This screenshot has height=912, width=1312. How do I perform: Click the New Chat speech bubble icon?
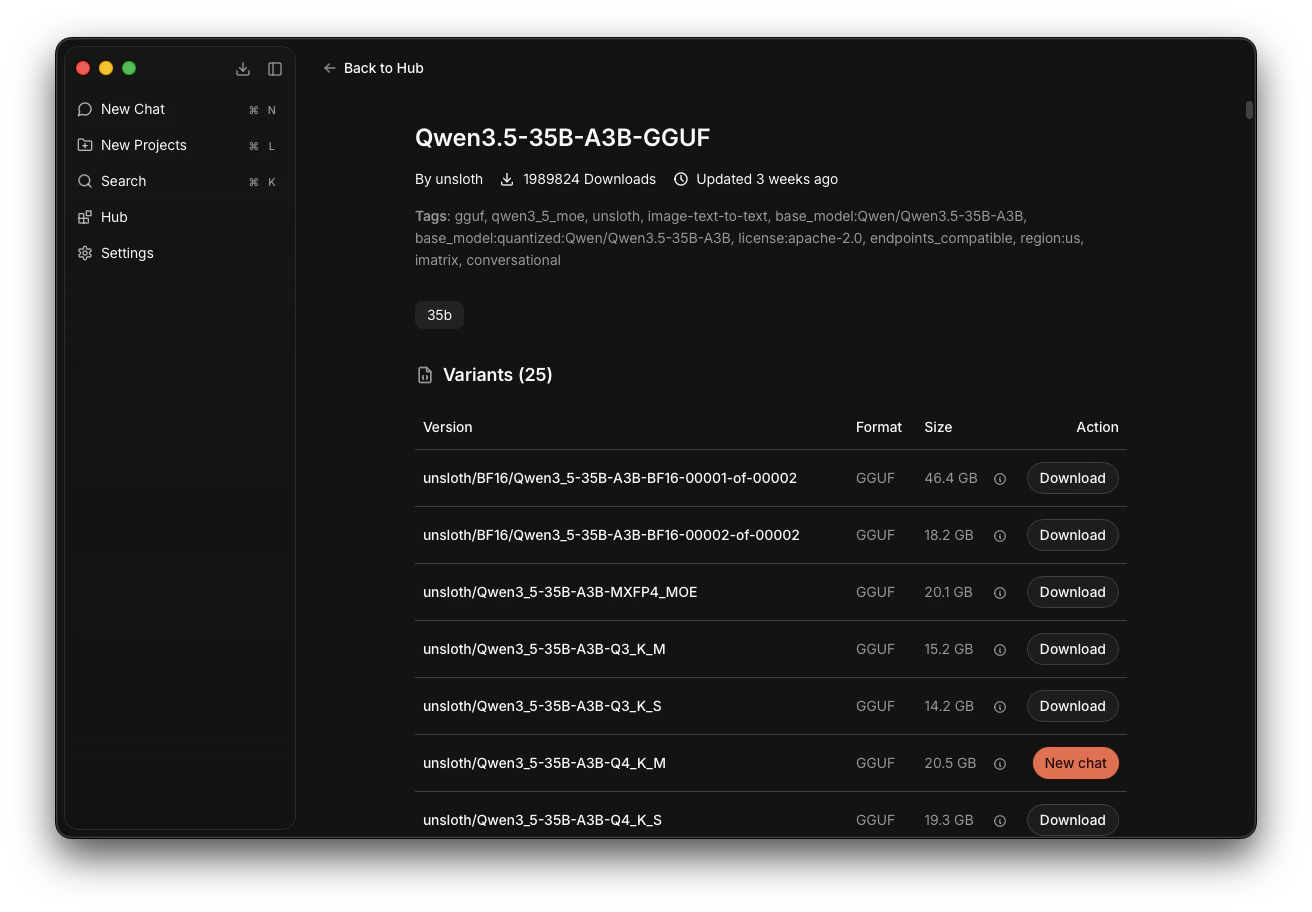(x=85, y=109)
